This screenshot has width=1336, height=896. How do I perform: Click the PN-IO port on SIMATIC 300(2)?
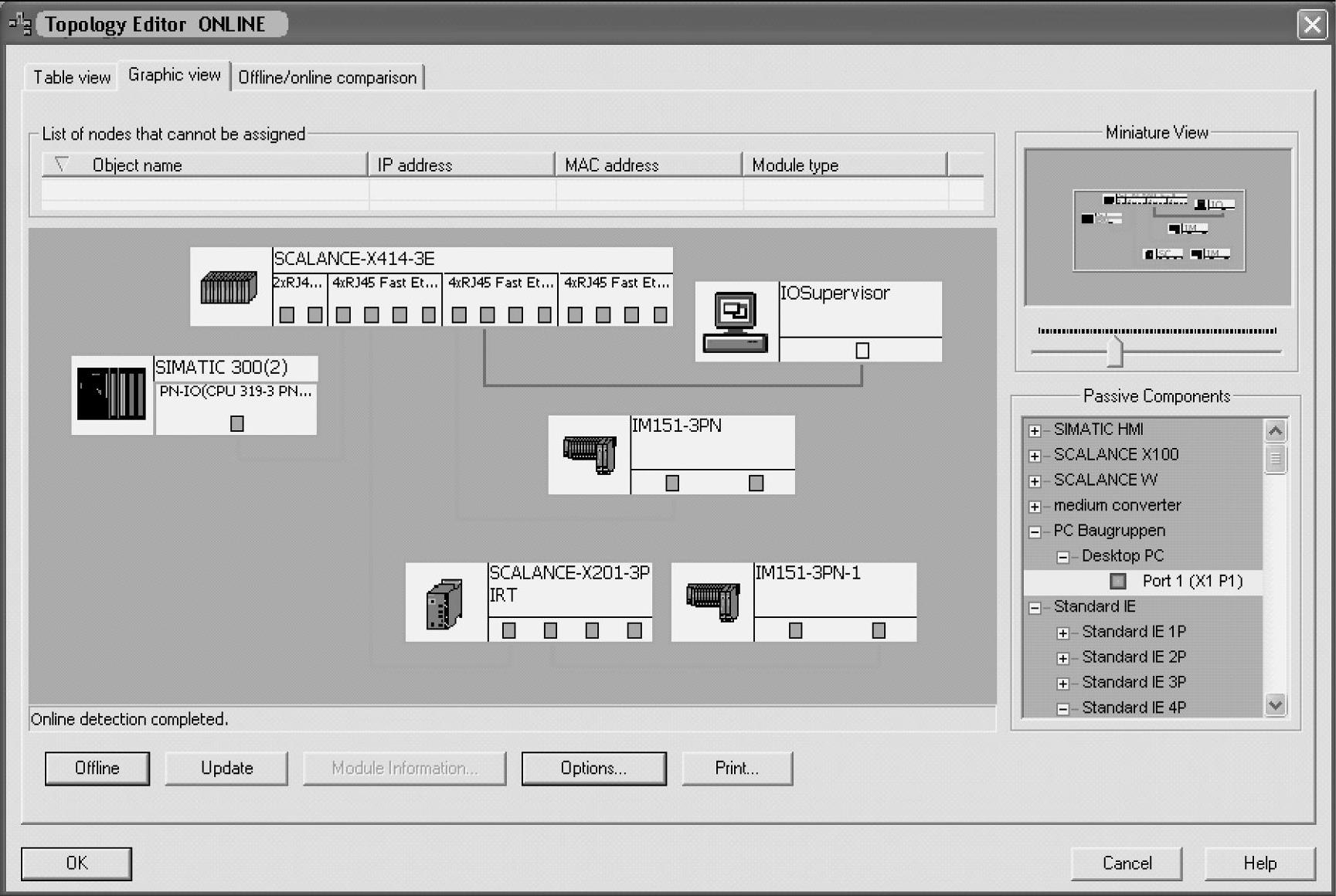click(237, 423)
